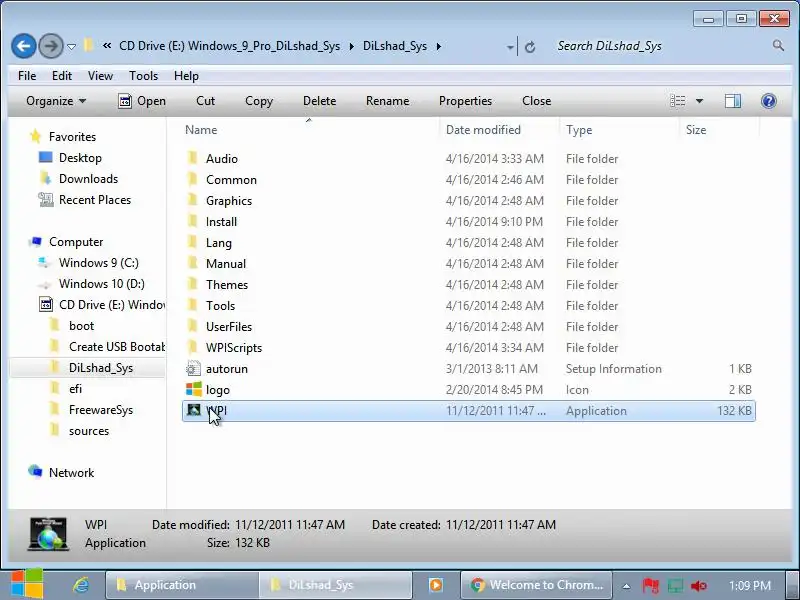Sort by Date modified column header
The height and width of the screenshot is (600, 800).
483,130
